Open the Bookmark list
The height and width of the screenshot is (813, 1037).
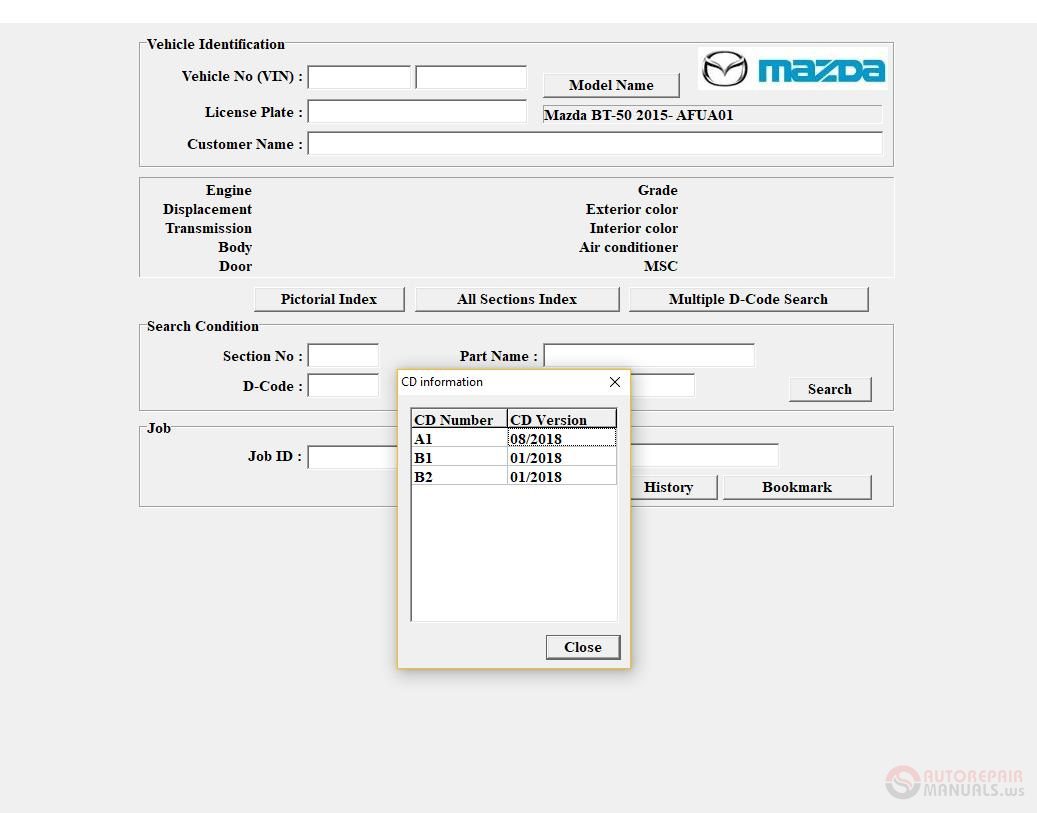796,487
